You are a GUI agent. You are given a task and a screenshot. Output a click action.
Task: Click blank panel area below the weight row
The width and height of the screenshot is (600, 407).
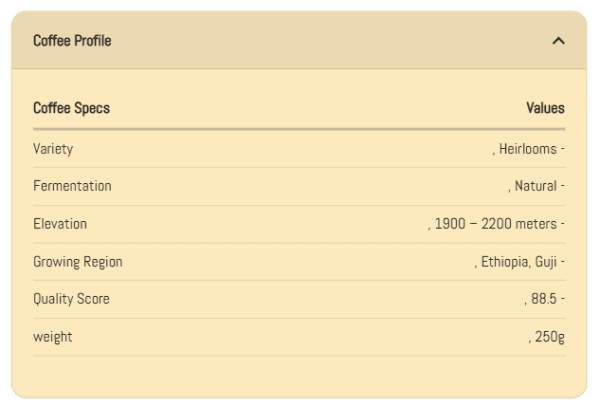(299, 375)
